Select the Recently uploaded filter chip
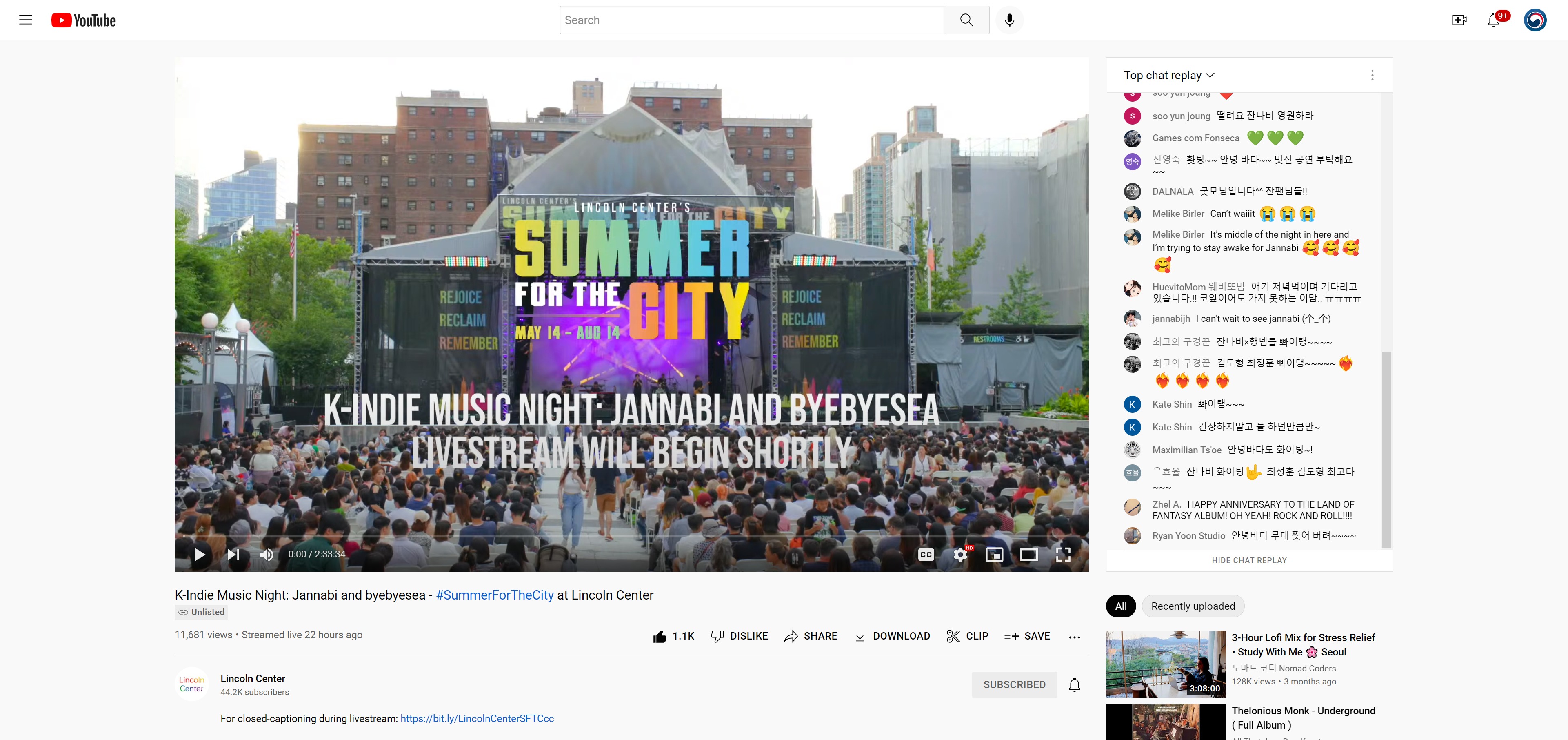Image resolution: width=1568 pixels, height=740 pixels. [x=1193, y=606]
